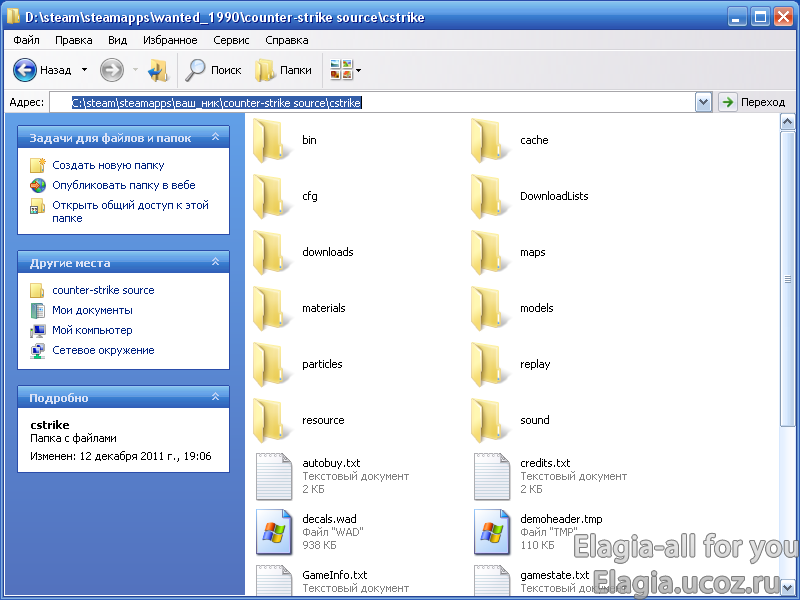800x600 pixels.
Task: Open the cache folder icon
Action: (x=489, y=140)
